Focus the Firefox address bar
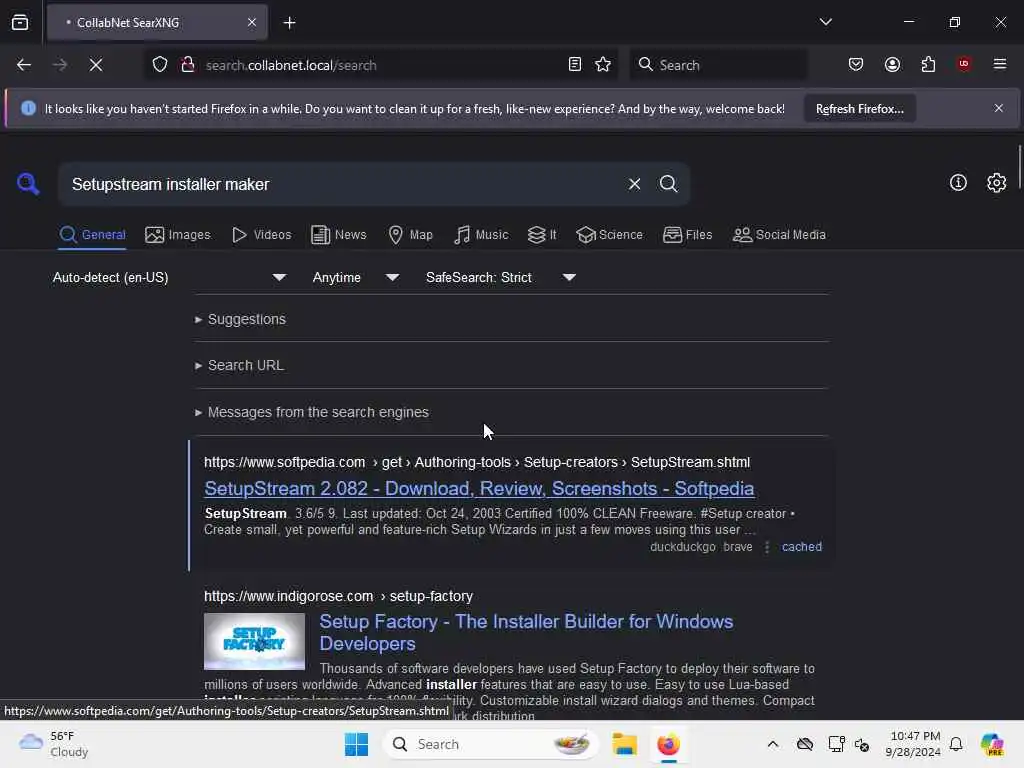The image size is (1024, 768). point(382,65)
